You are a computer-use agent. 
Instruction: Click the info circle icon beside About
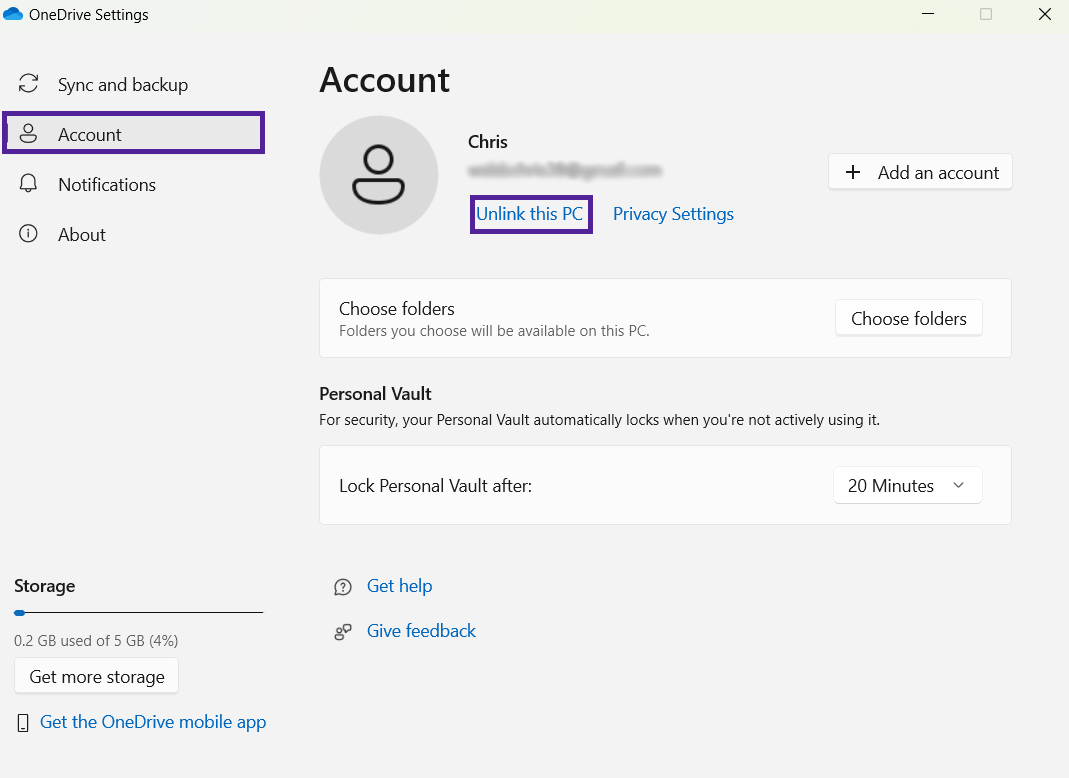coord(28,234)
